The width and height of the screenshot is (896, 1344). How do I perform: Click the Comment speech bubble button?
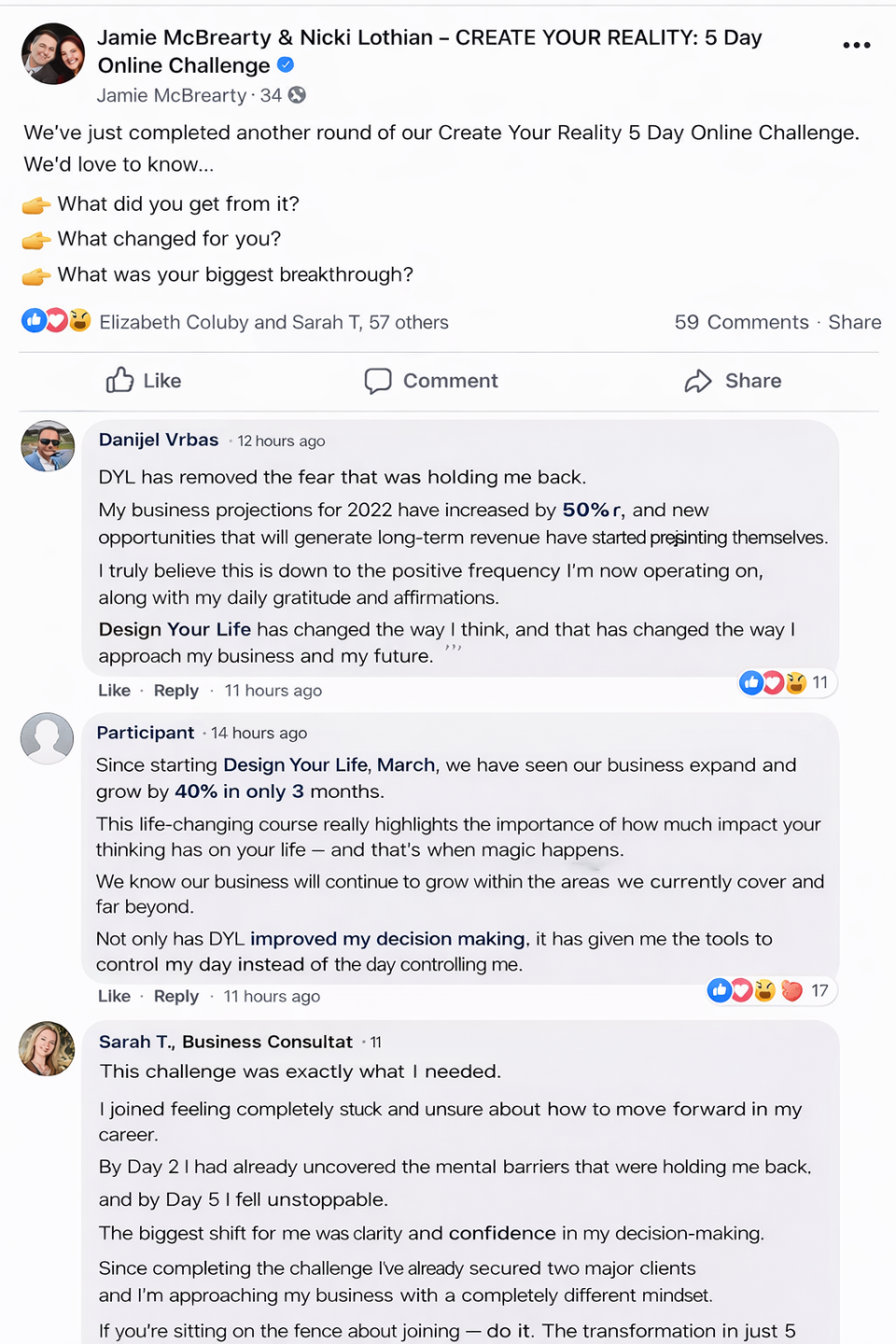tap(431, 381)
